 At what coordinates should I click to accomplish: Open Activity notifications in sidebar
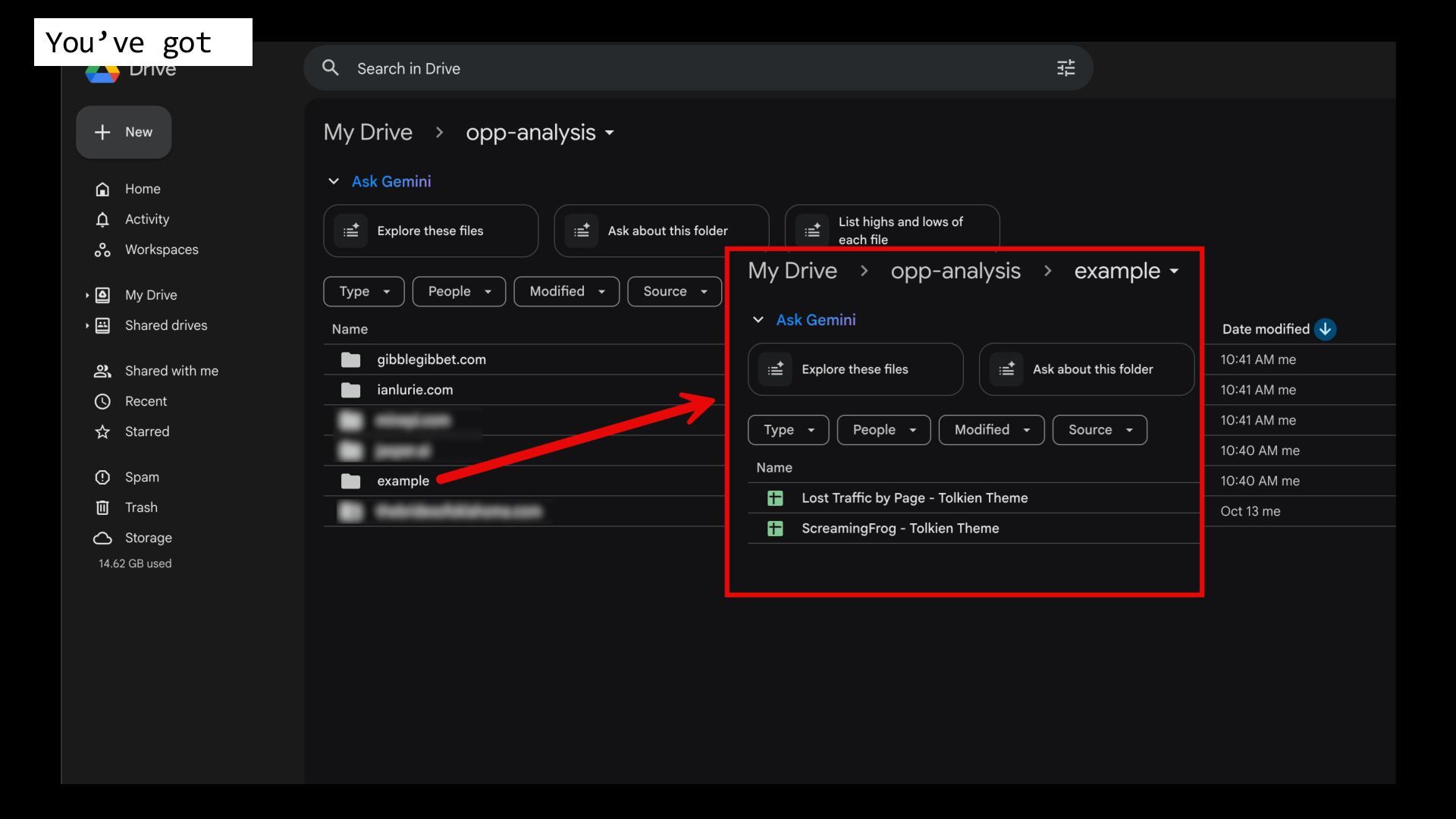pos(146,219)
